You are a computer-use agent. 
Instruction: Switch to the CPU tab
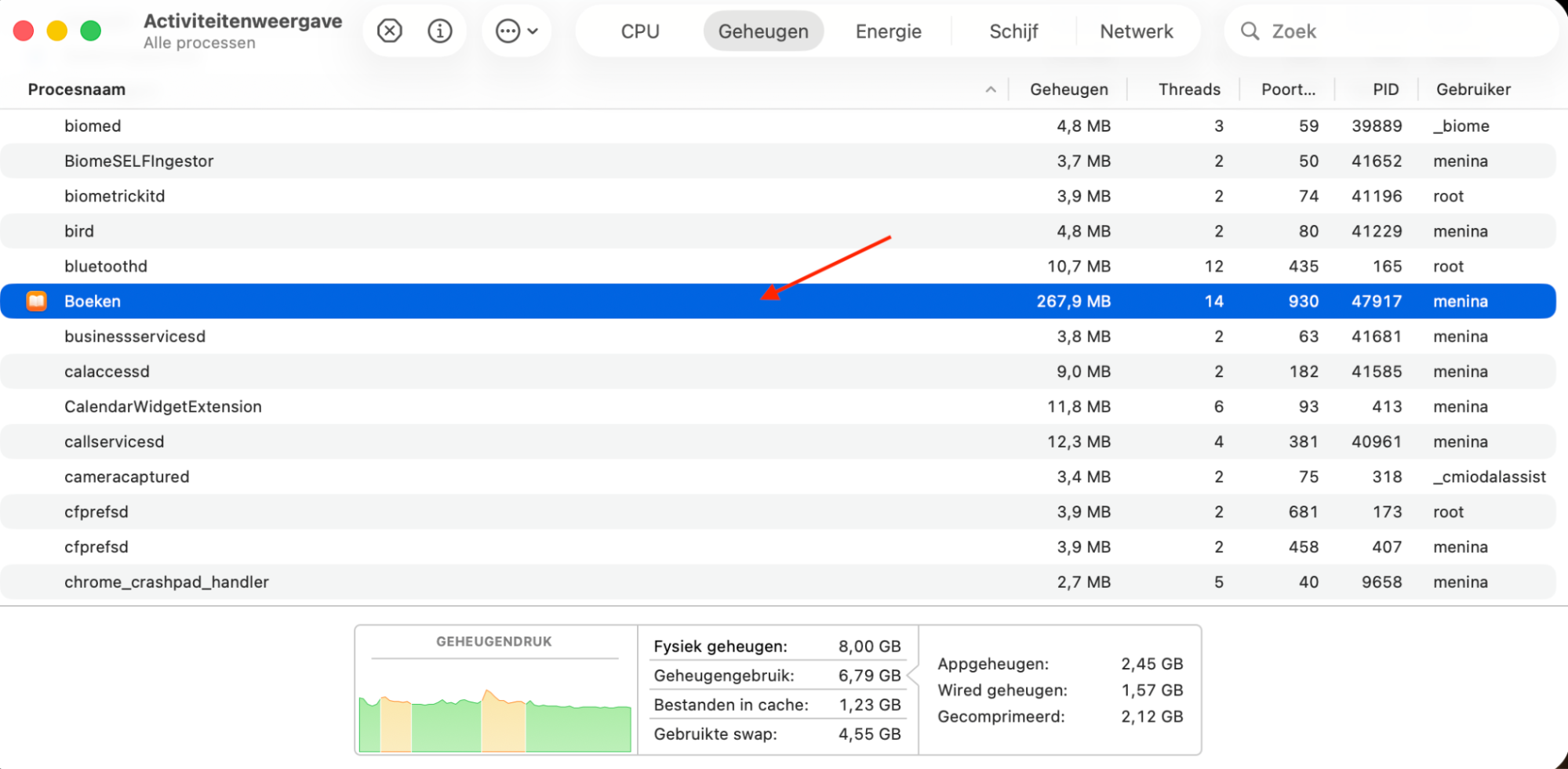[639, 31]
